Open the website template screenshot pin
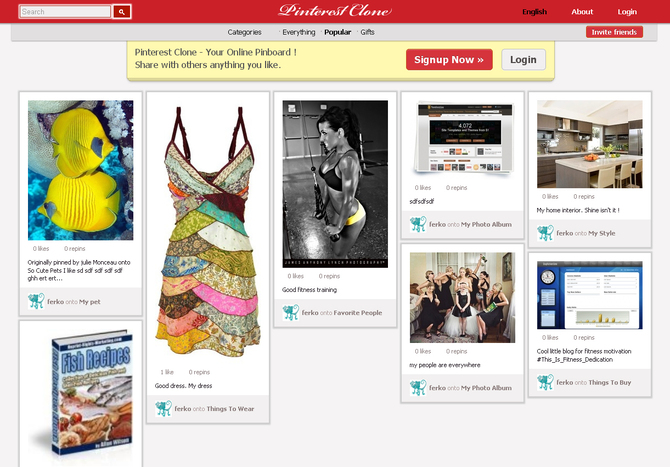 pos(462,139)
